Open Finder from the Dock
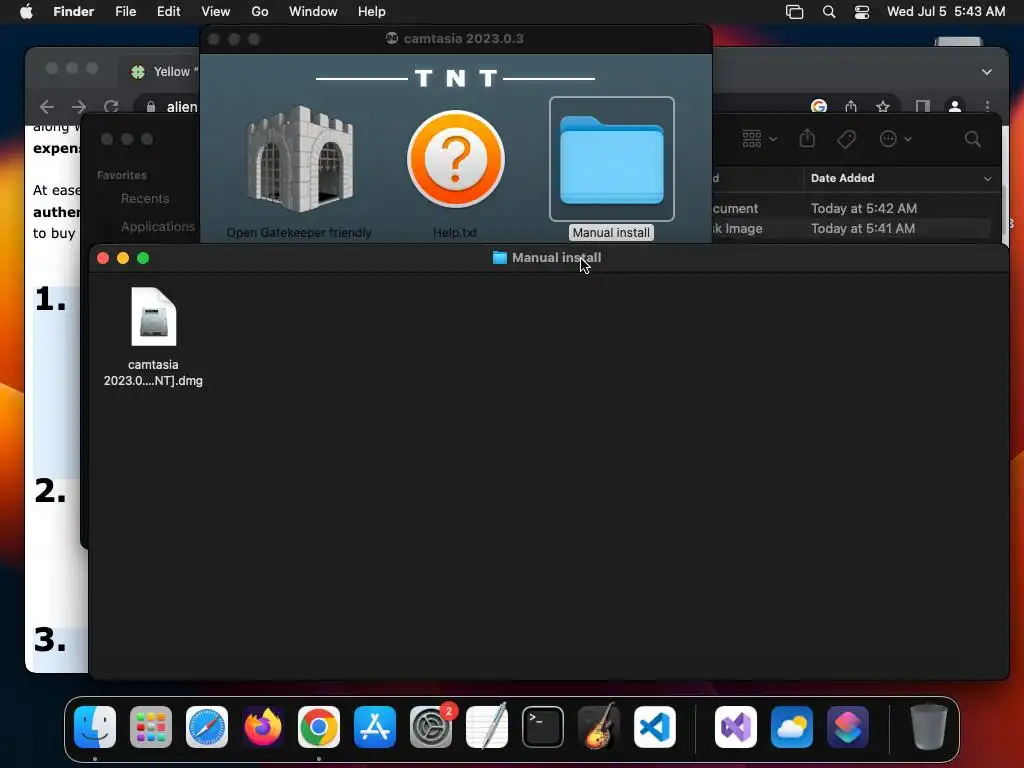This screenshot has width=1024, height=768. pos(95,727)
